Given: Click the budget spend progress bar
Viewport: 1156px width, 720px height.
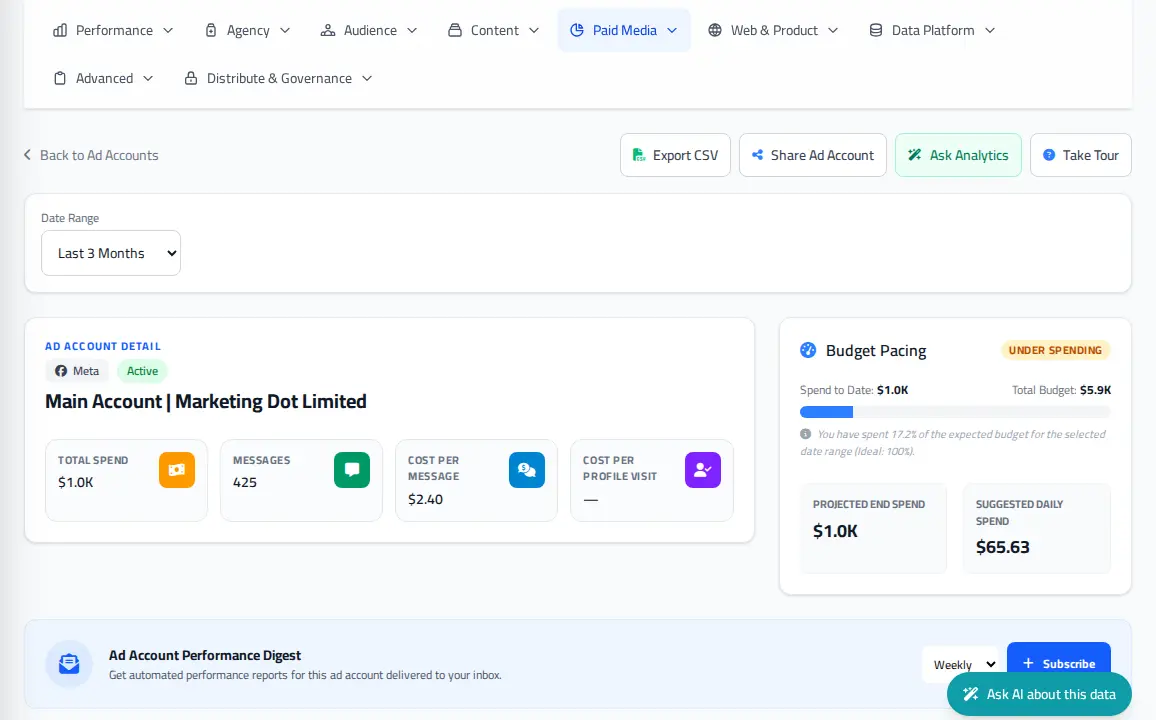Looking at the screenshot, I should point(955,412).
